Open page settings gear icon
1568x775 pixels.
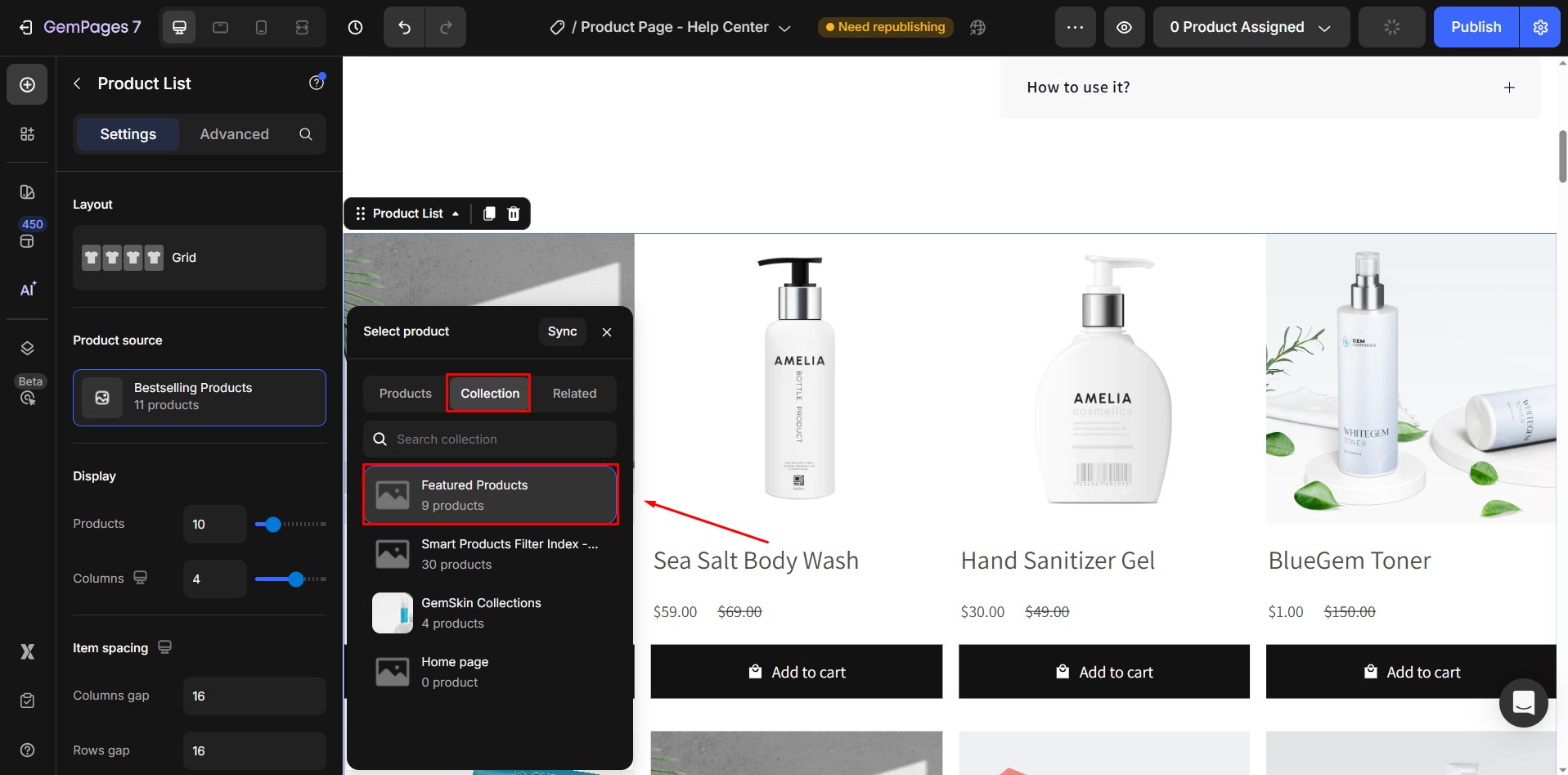[x=1540, y=27]
